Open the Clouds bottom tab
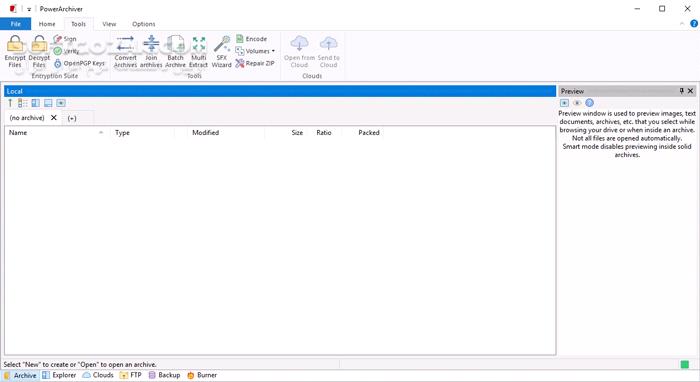This screenshot has width=700, height=382. [x=98, y=375]
